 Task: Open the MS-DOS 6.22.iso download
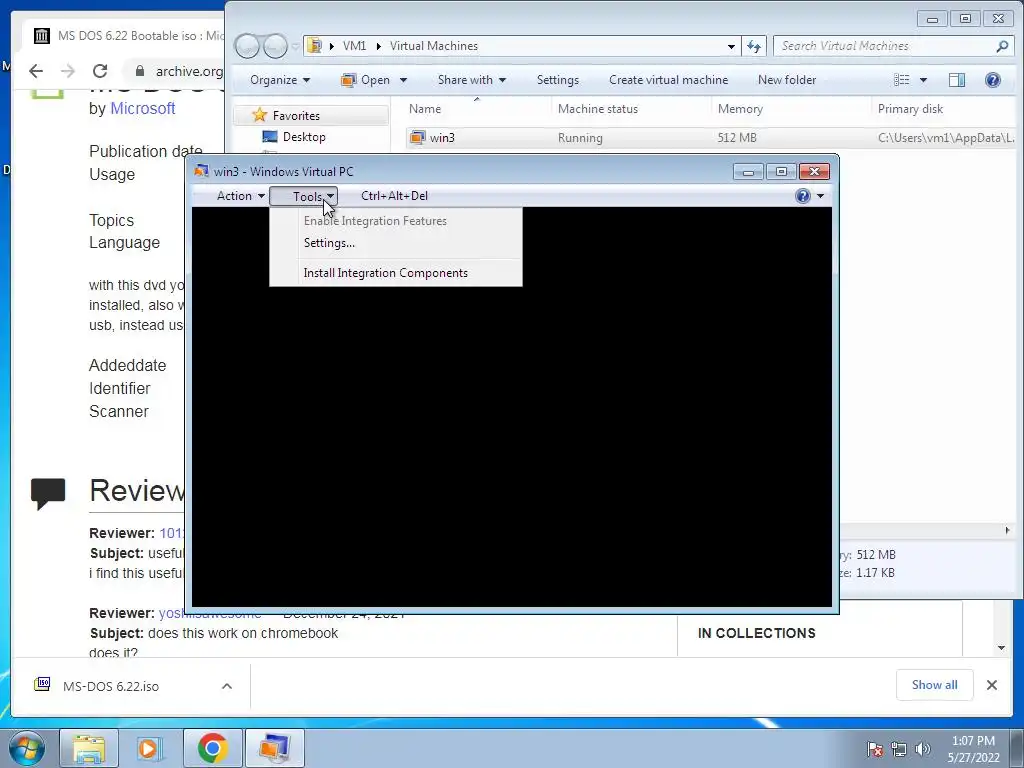(111, 686)
